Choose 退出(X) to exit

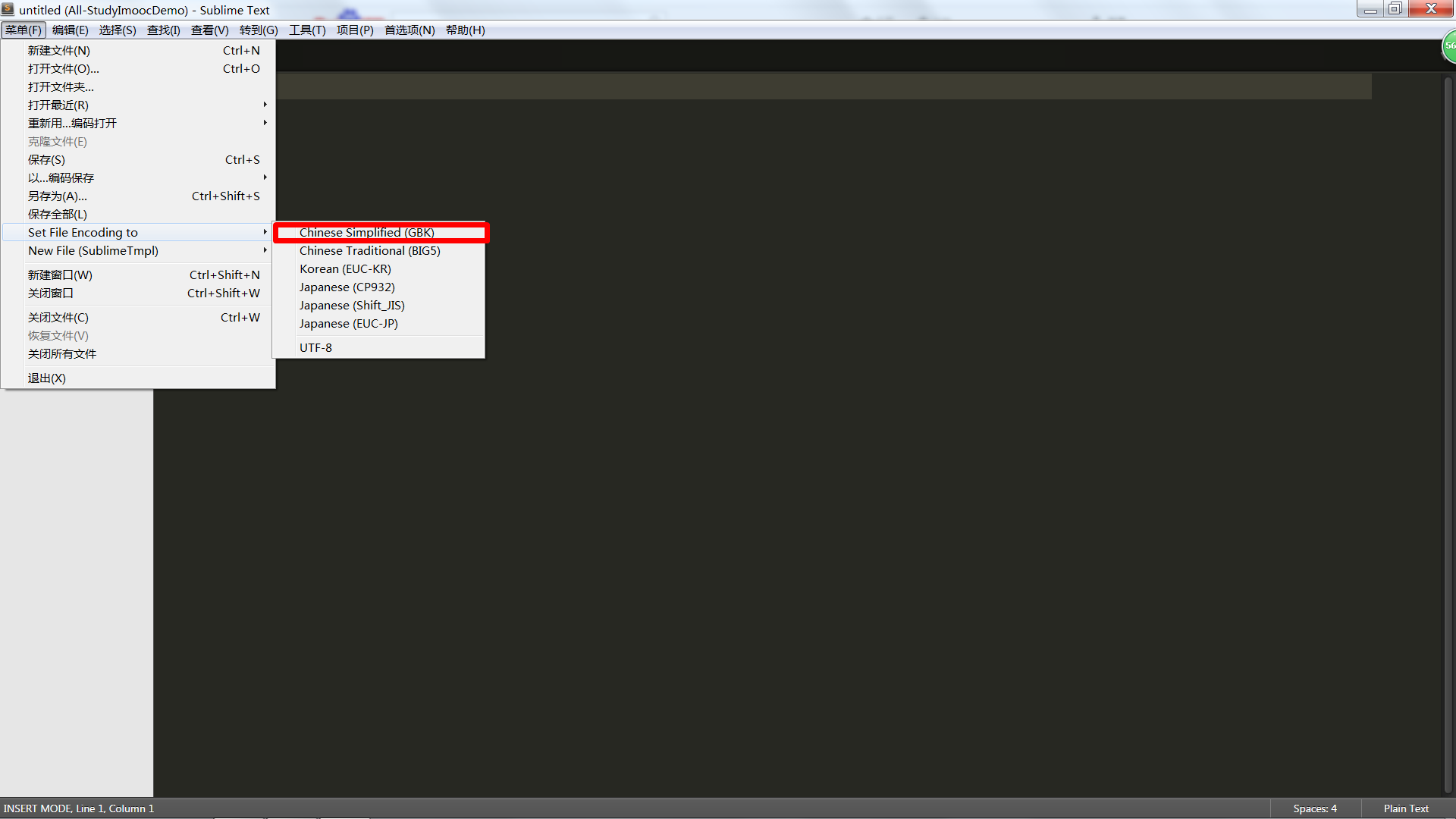coord(47,378)
